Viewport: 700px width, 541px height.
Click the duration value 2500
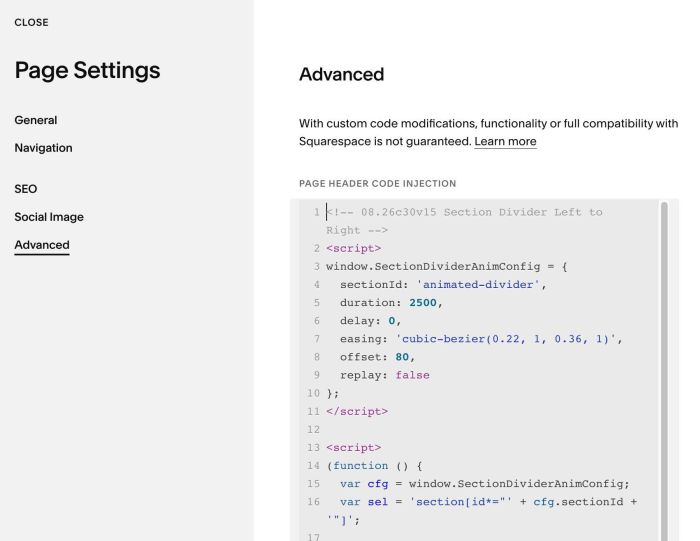423,303
